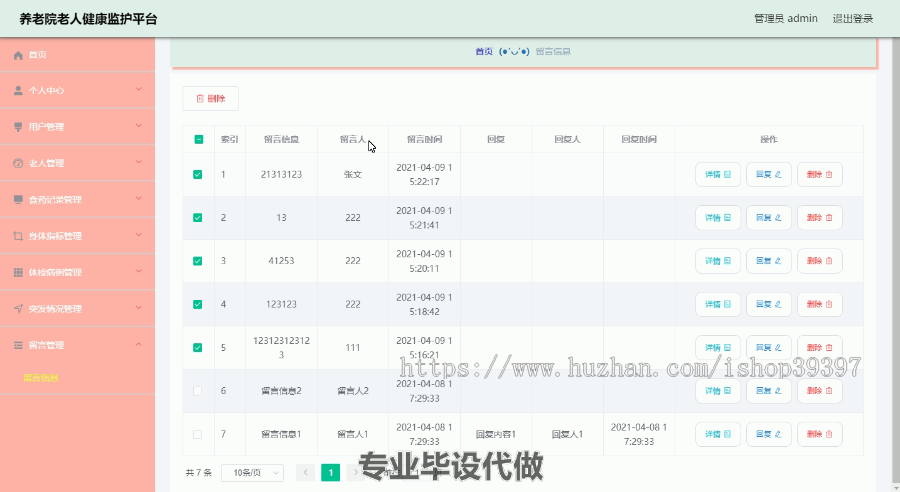Delete message 41253 row

pos(820,261)
